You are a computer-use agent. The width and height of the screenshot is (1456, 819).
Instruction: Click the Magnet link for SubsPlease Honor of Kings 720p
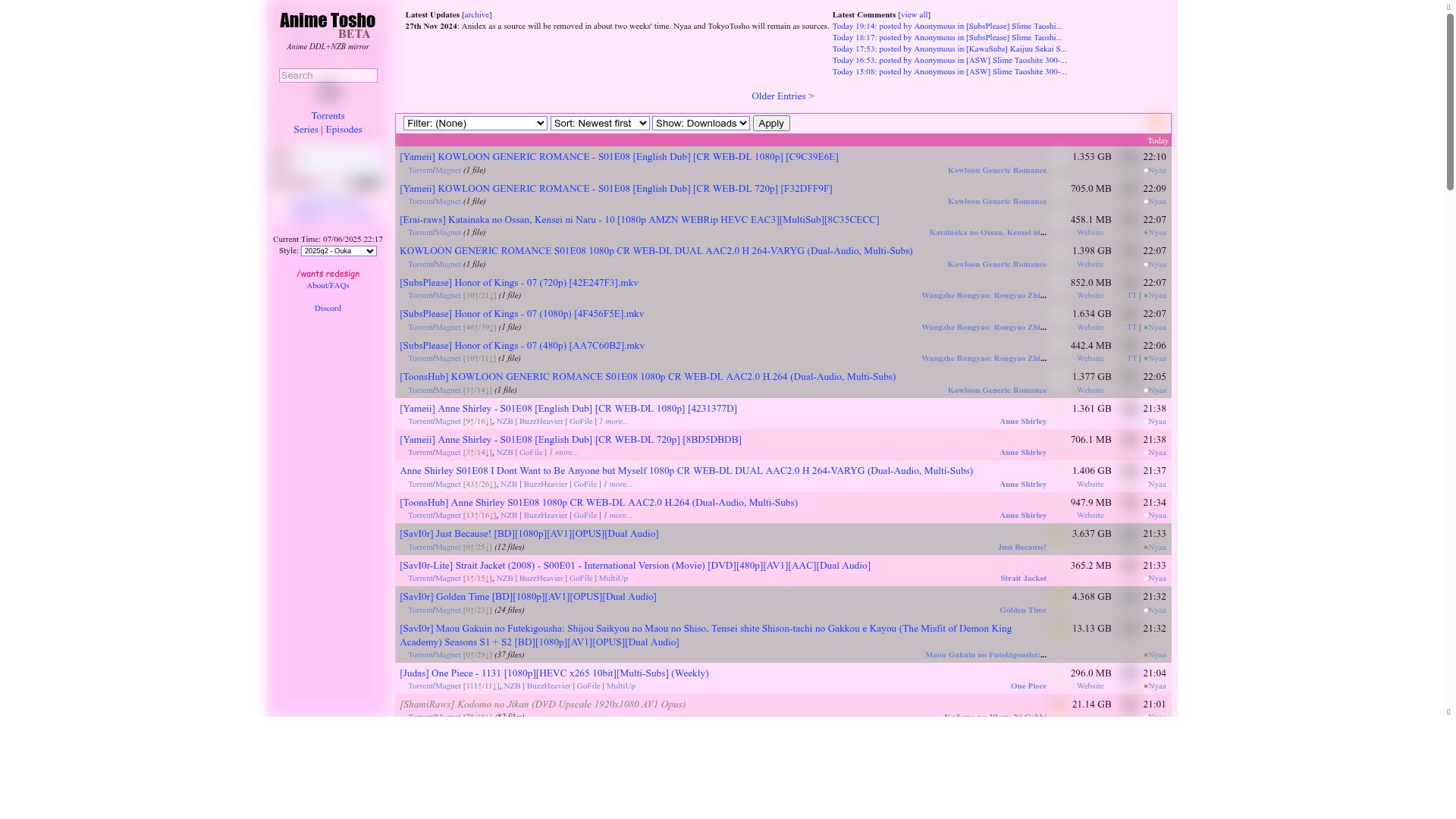click(447, 295)
